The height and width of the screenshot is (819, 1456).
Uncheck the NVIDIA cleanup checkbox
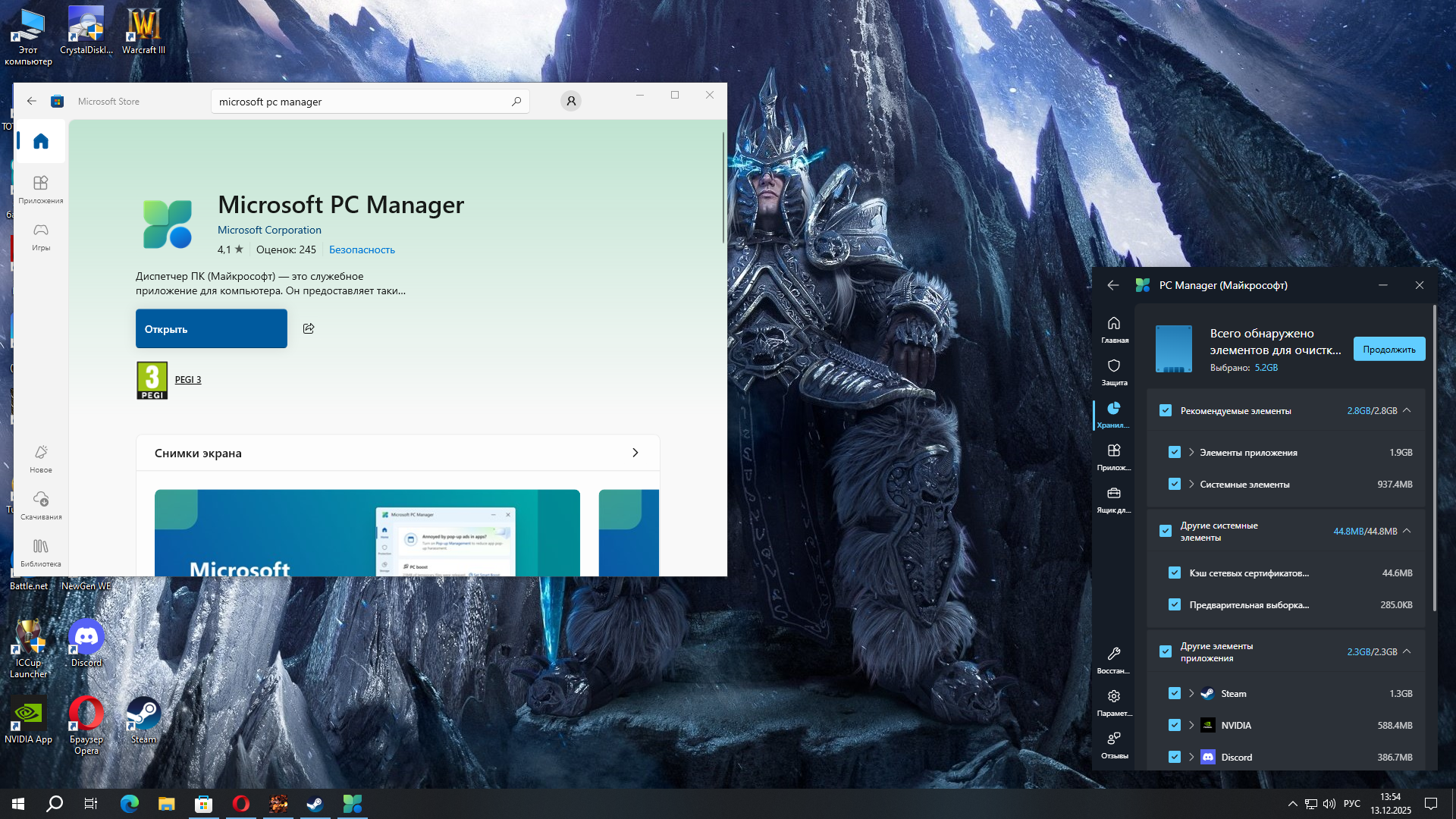tap(1175, 725)
